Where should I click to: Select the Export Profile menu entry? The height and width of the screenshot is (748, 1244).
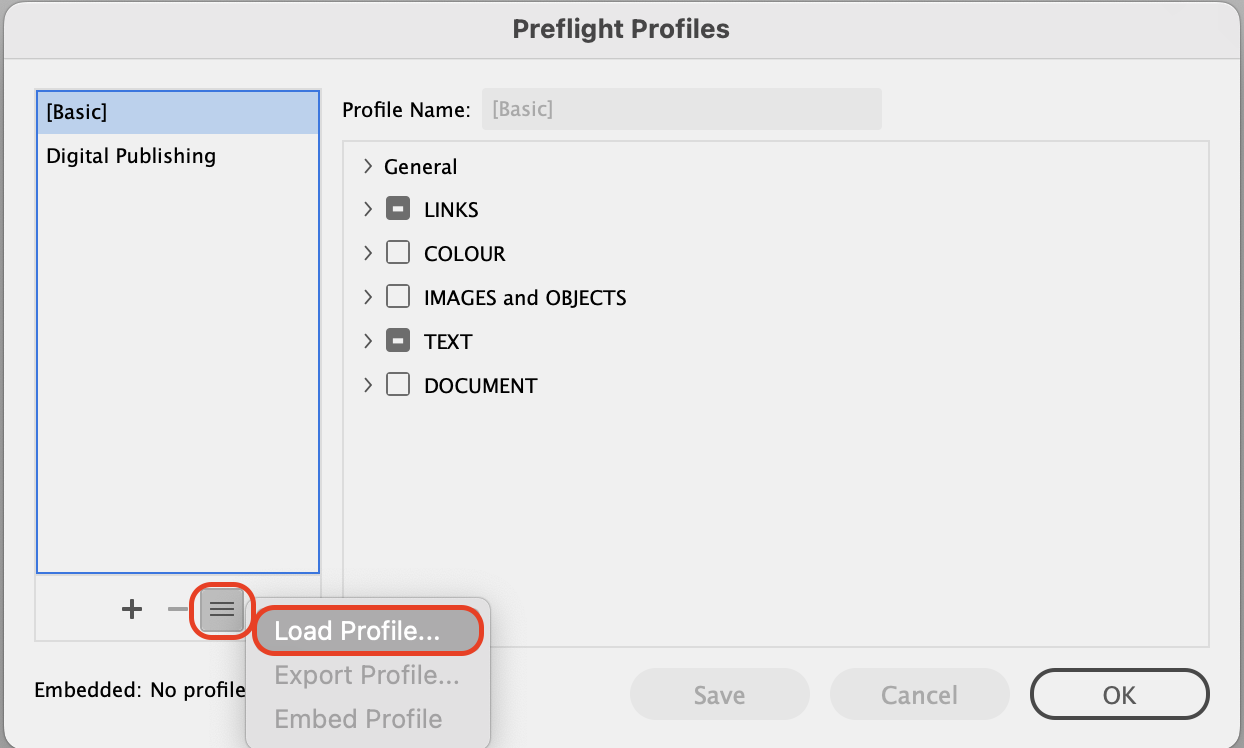367,676
